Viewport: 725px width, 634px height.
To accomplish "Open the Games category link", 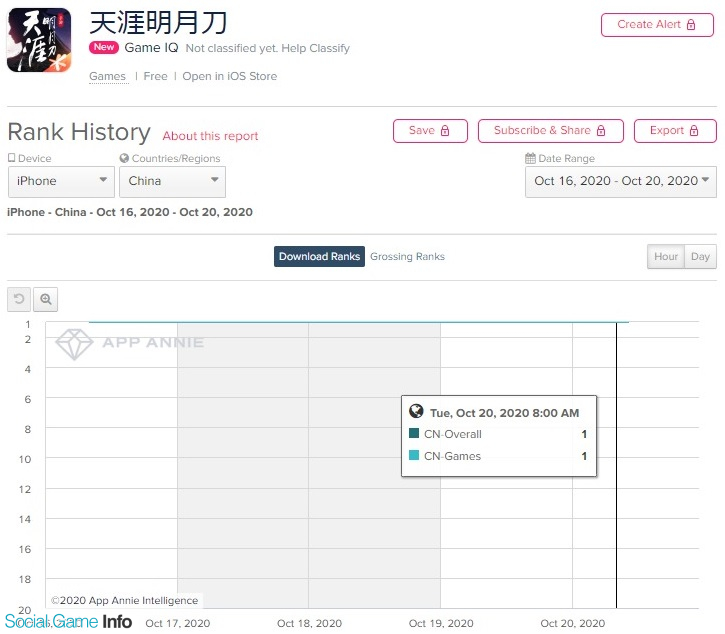I will 107,76.
